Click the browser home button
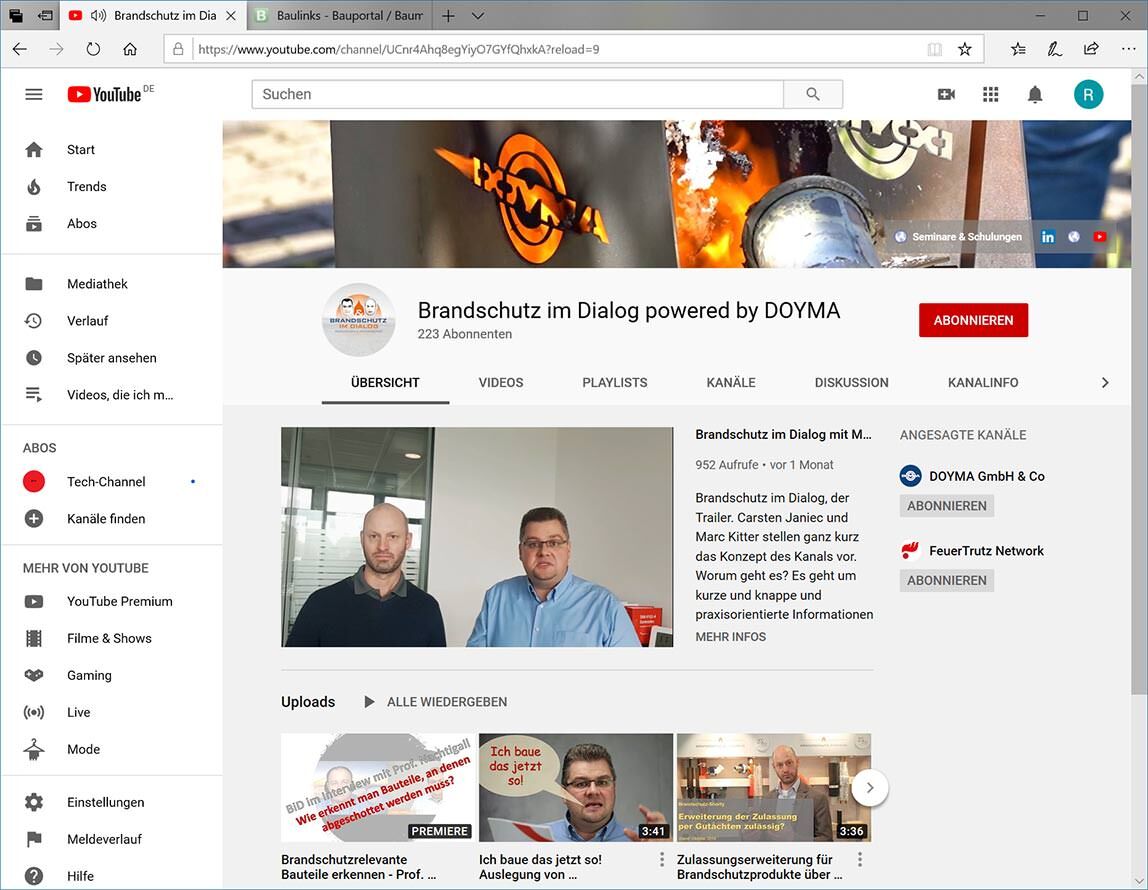1148x890 pixels. pyautogui.click(x=130, y=49)
